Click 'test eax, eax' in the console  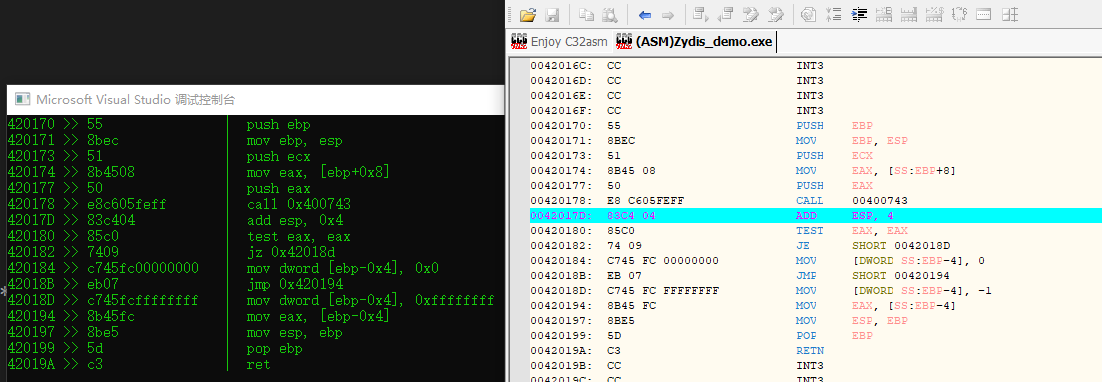click(298, 237)
